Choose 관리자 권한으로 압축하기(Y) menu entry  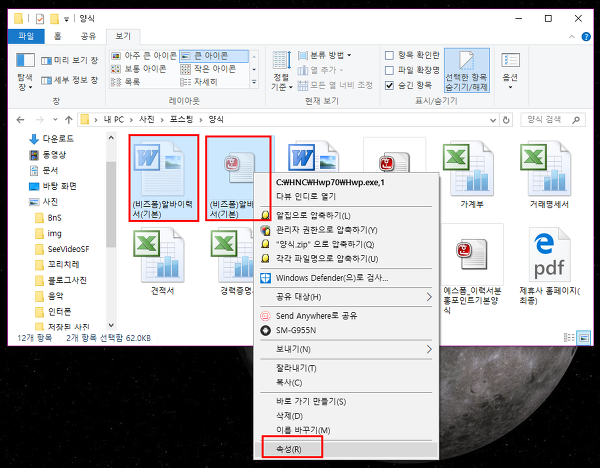pos(346,230)
